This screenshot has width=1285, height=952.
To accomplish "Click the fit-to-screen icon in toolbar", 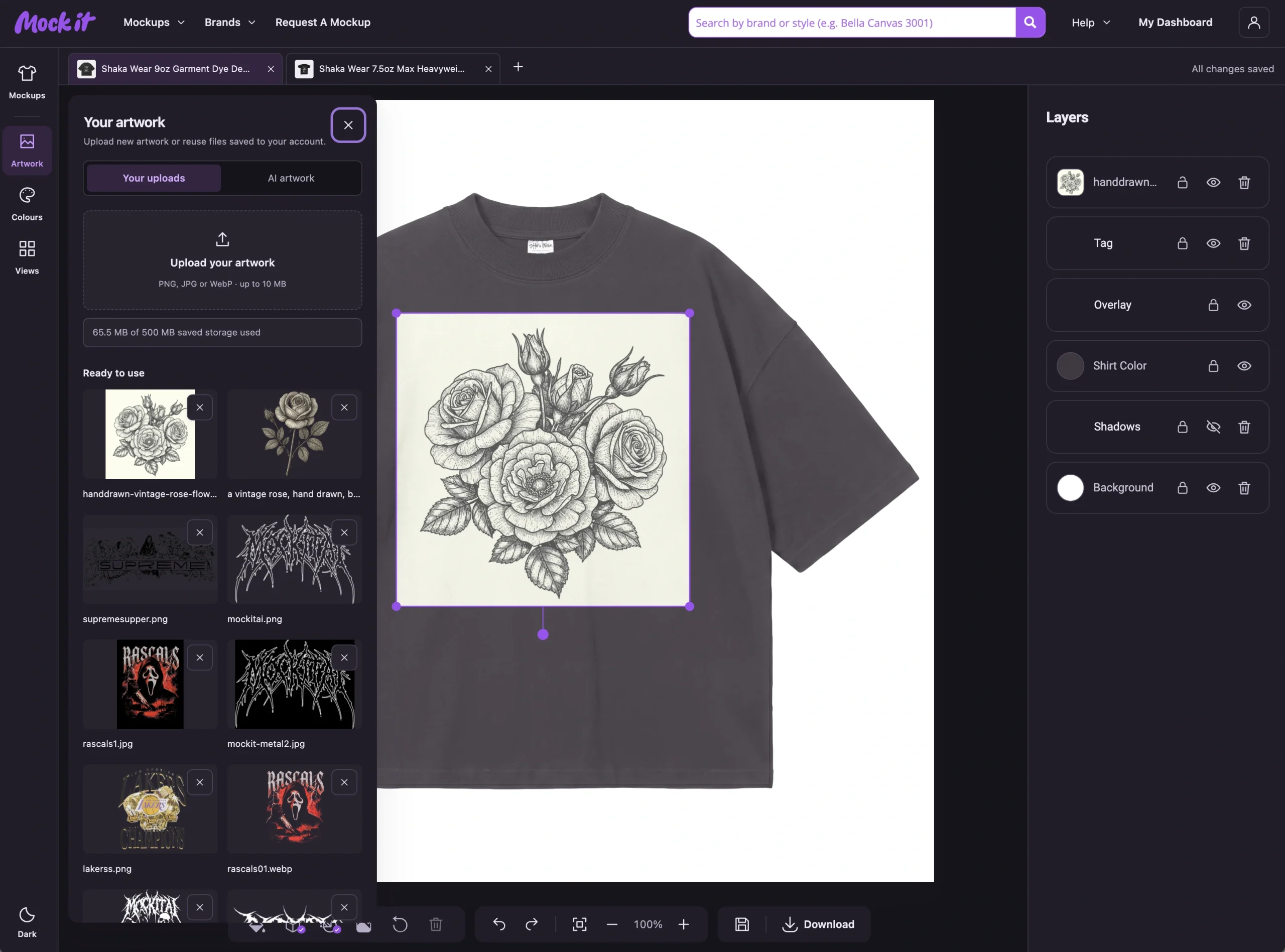I will [x=580, y=924].
